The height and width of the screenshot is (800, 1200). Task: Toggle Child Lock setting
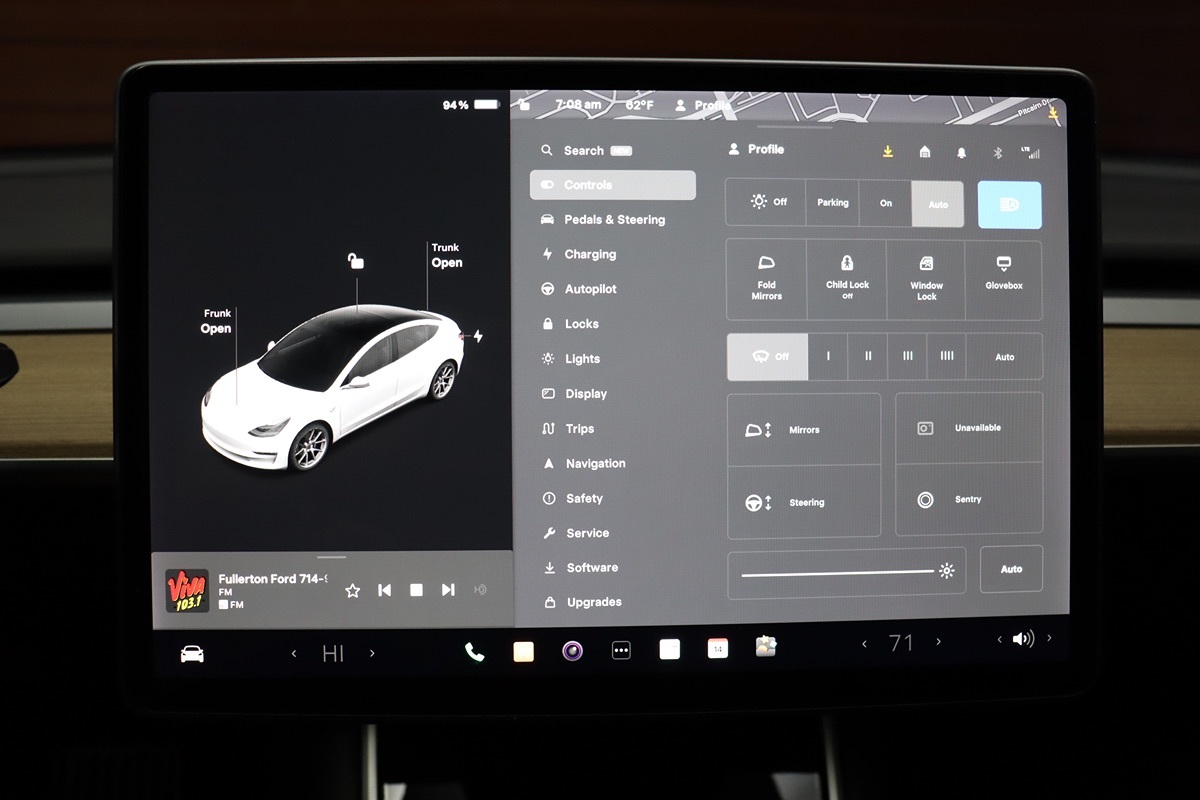[847, 279]
